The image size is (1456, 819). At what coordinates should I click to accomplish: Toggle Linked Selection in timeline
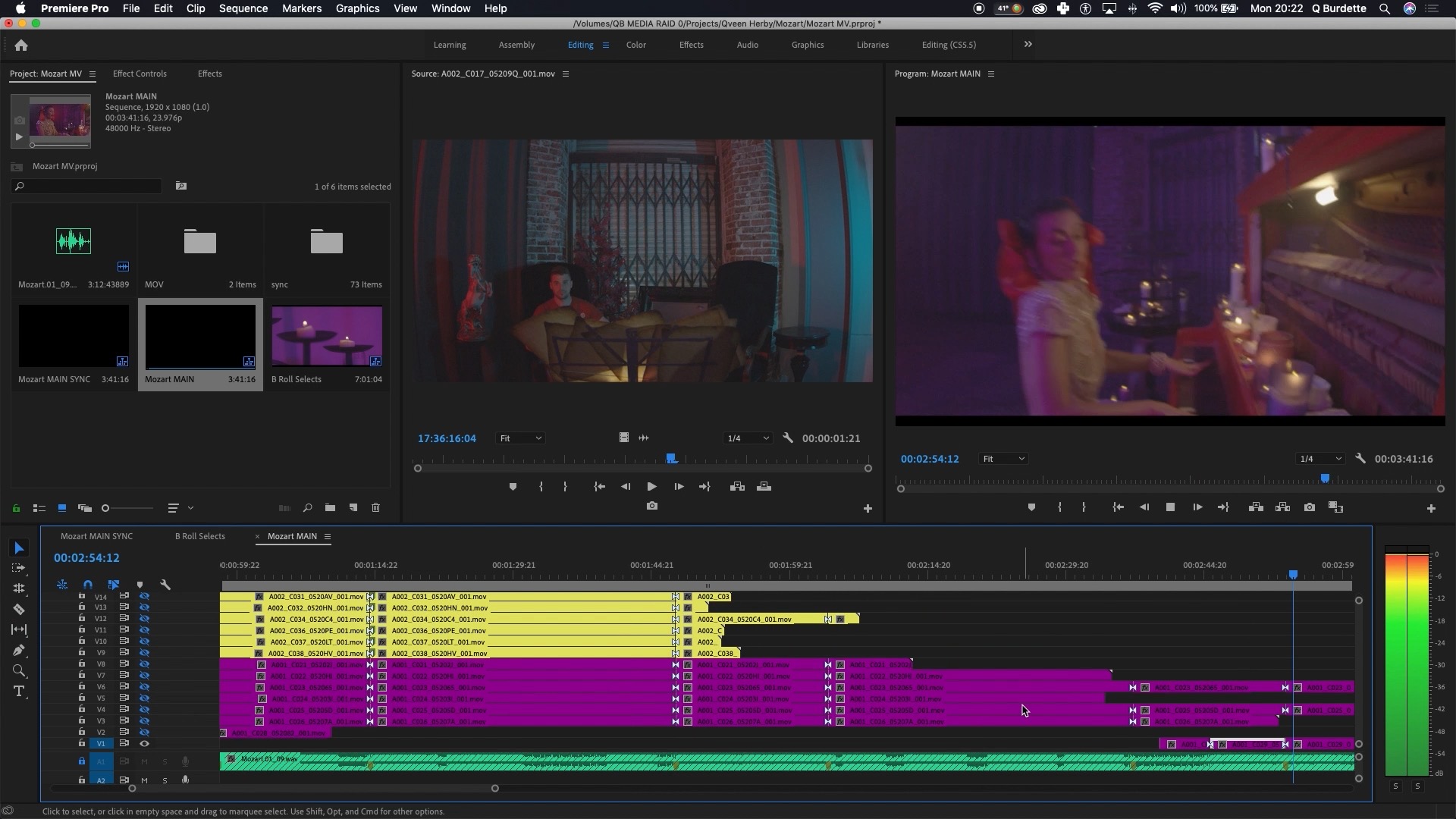coord(114,585)
